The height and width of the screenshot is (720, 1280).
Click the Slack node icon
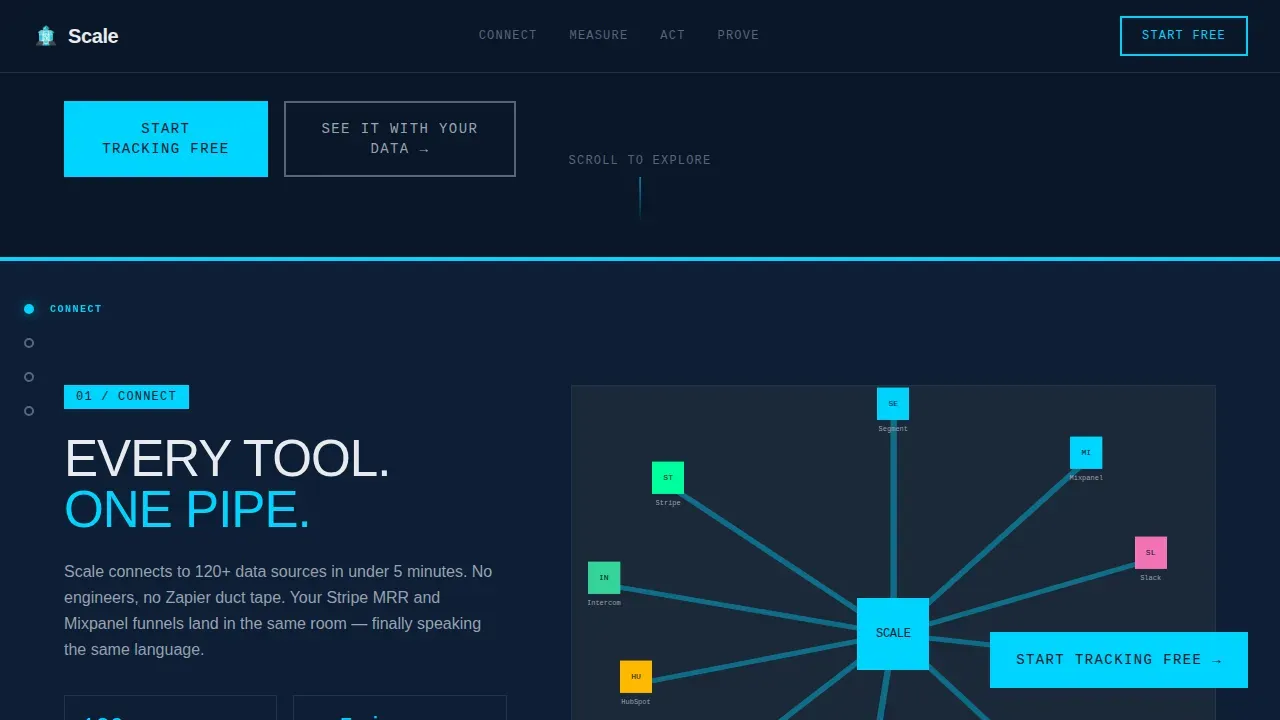[1151, 553]
